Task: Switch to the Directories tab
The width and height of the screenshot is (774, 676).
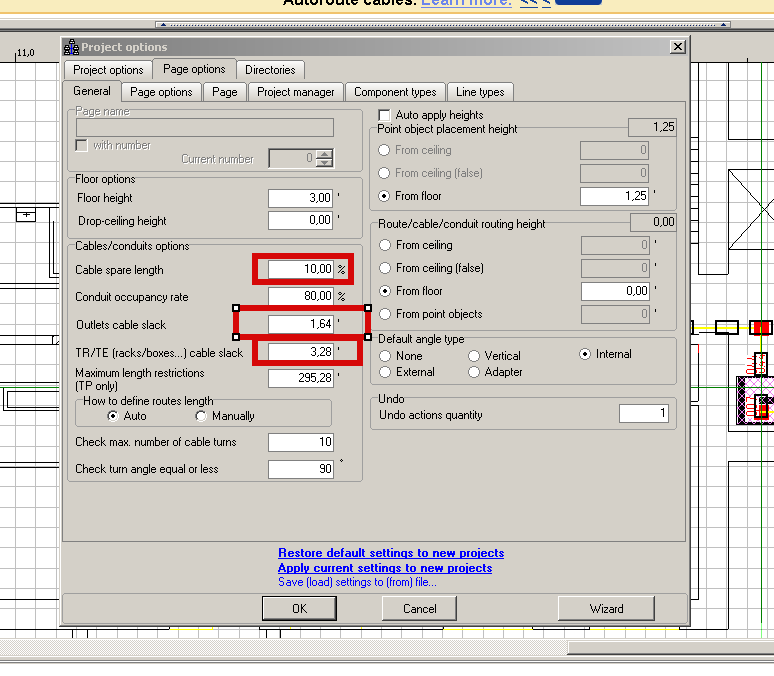Action: point(270,70)
